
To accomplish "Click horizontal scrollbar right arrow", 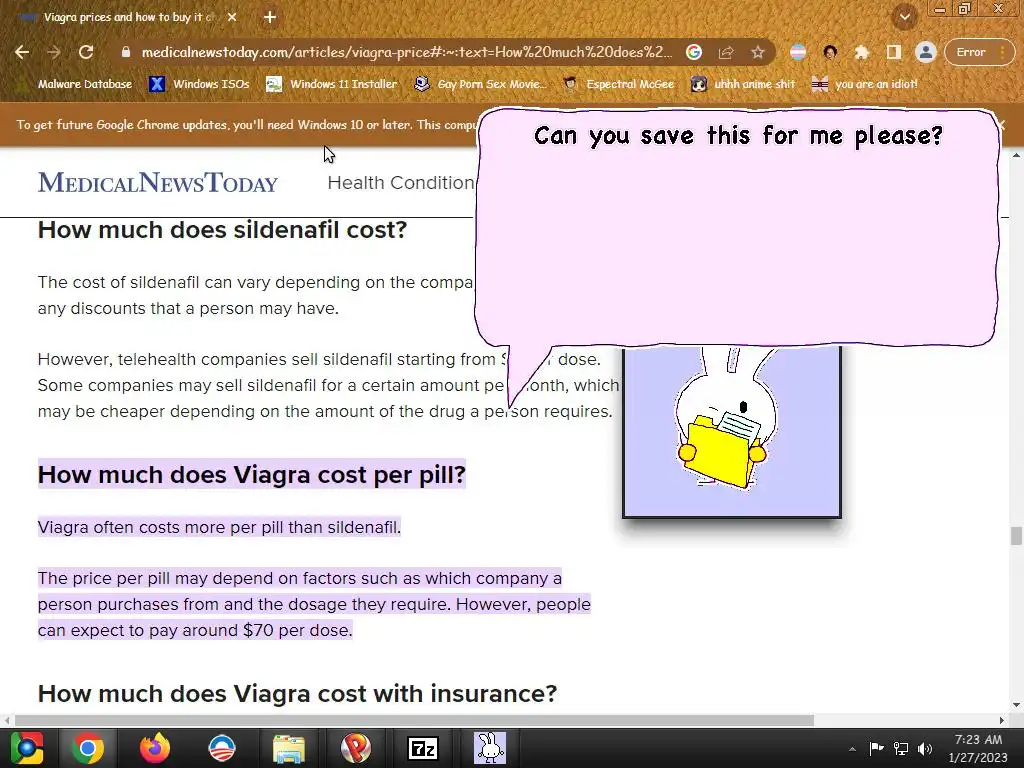I will click(x=1001, y=720).
